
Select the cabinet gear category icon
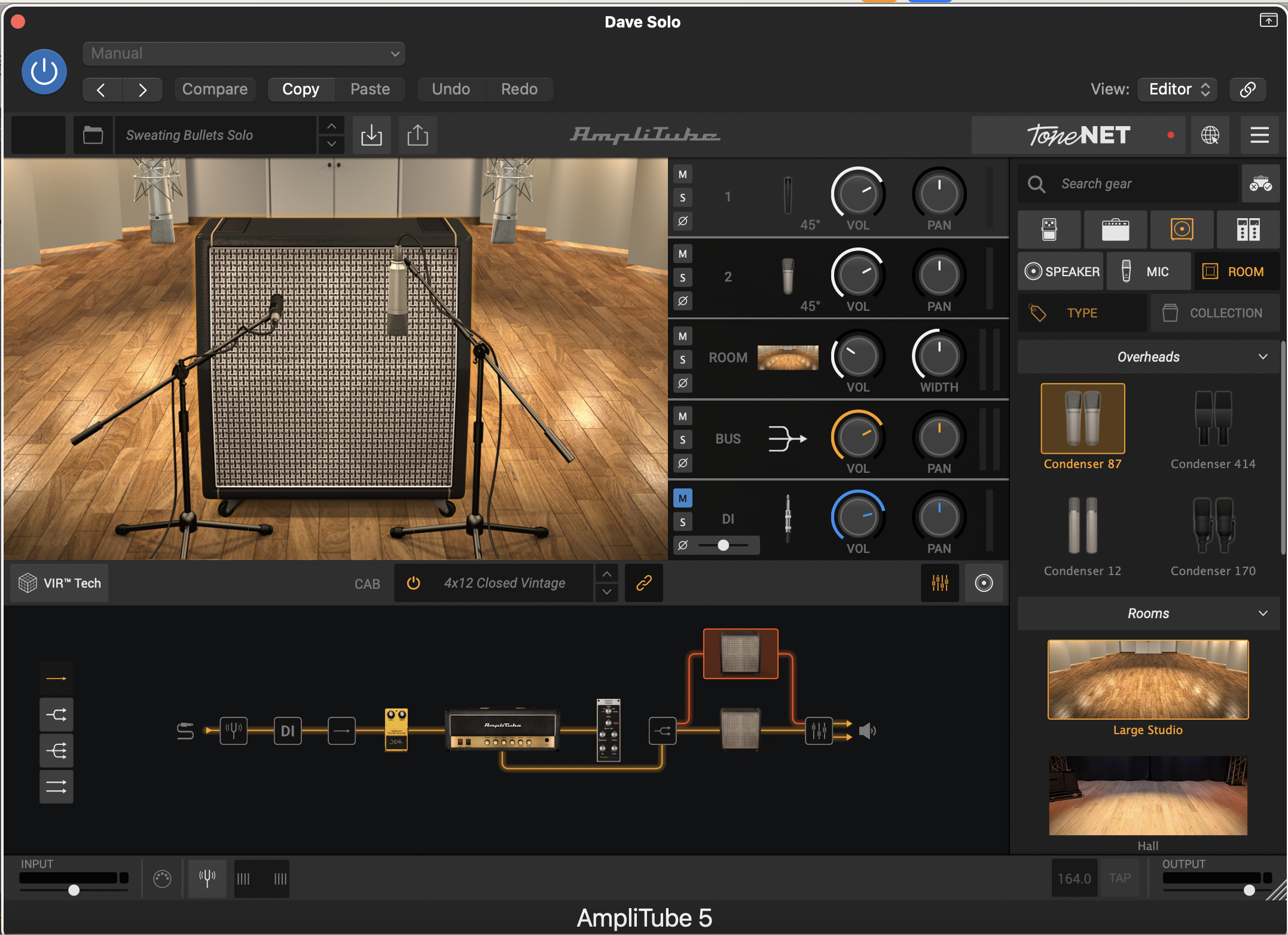(x=1182, y=230)
